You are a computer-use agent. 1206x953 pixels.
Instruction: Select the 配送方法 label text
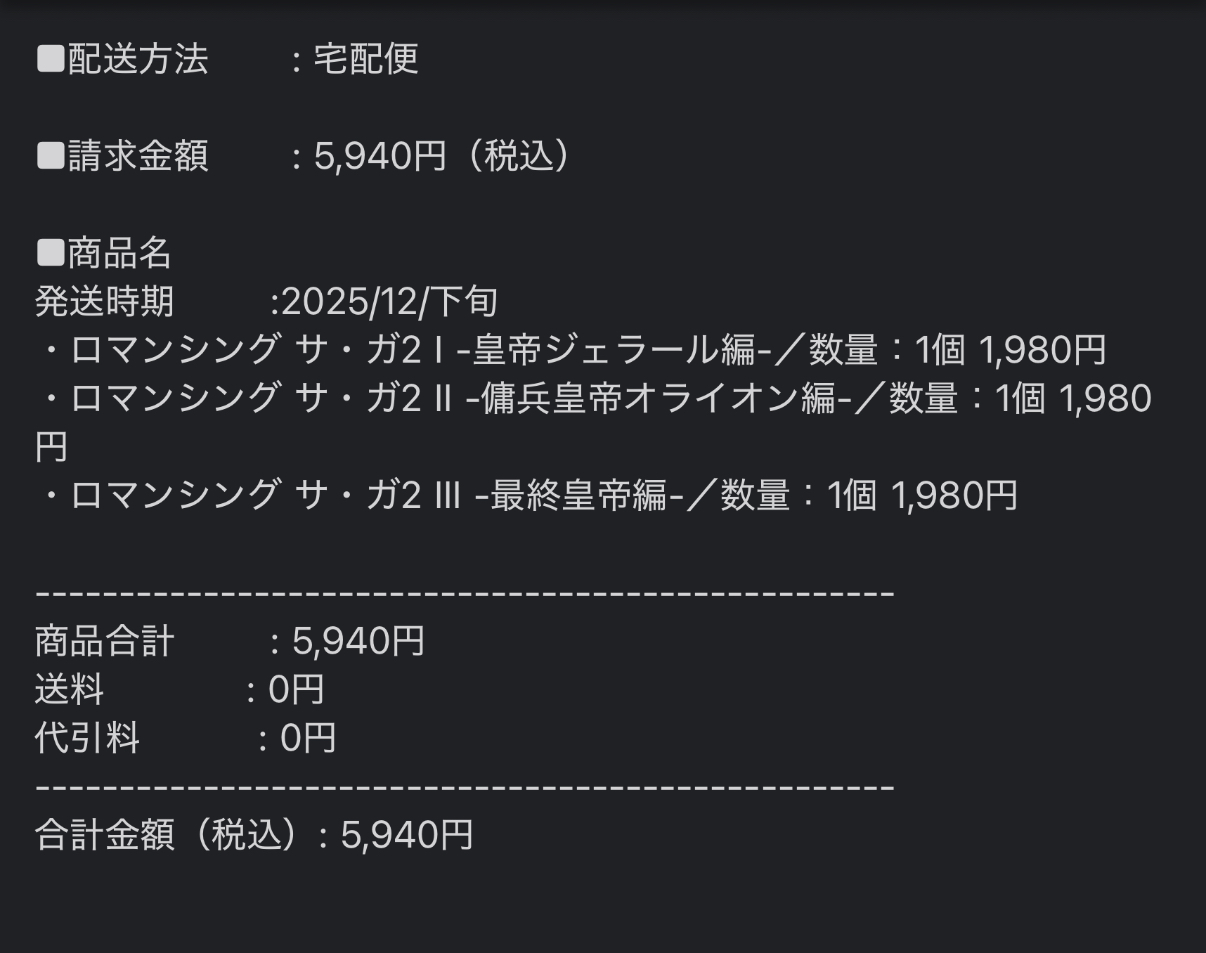tap(138, 60)
